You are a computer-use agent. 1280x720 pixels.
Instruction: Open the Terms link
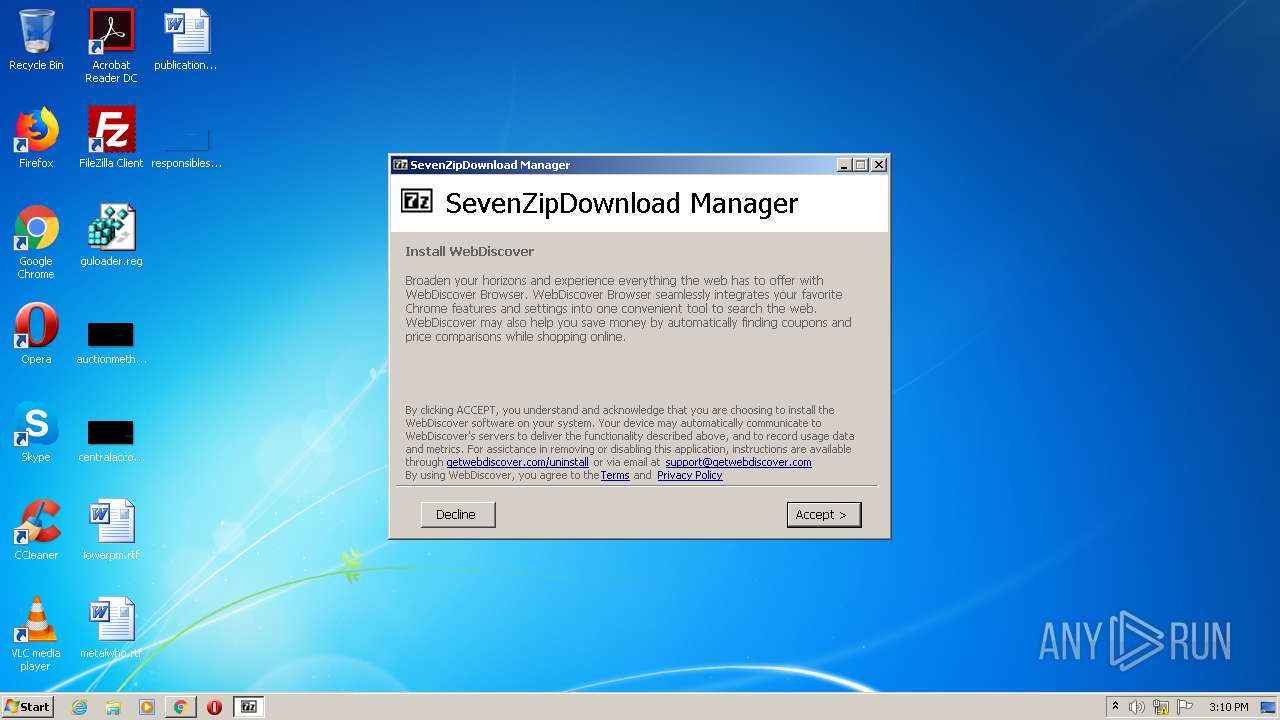tap(615, 475)
